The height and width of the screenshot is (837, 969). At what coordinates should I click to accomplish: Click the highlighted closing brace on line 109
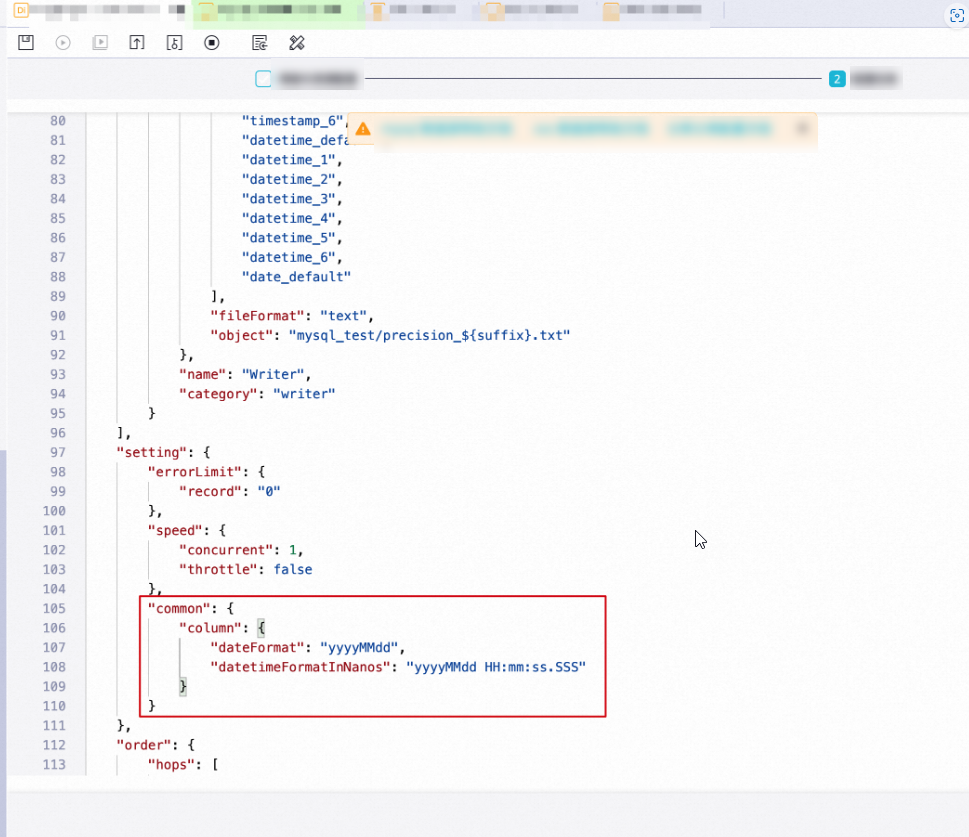pyautogui.click(x=183, y=686)
